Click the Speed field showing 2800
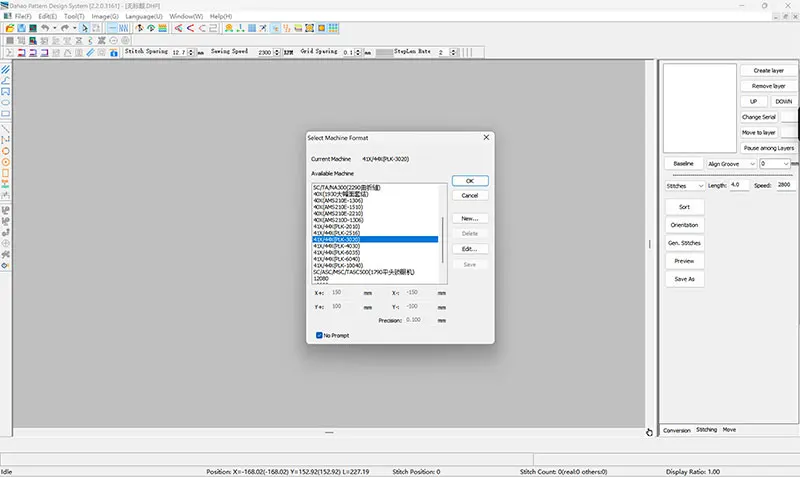 point(786,185)
